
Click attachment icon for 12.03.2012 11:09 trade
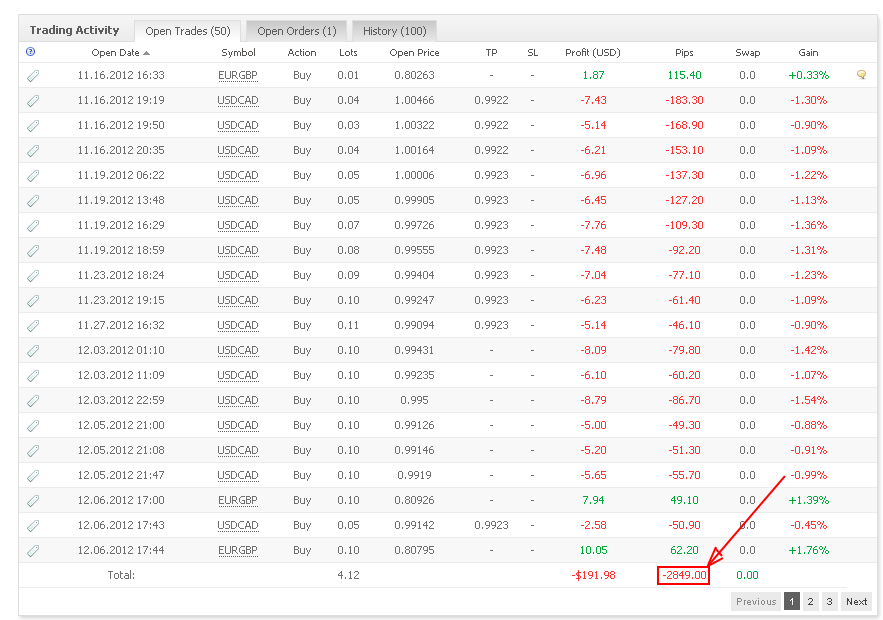click(x=33, y=376)
